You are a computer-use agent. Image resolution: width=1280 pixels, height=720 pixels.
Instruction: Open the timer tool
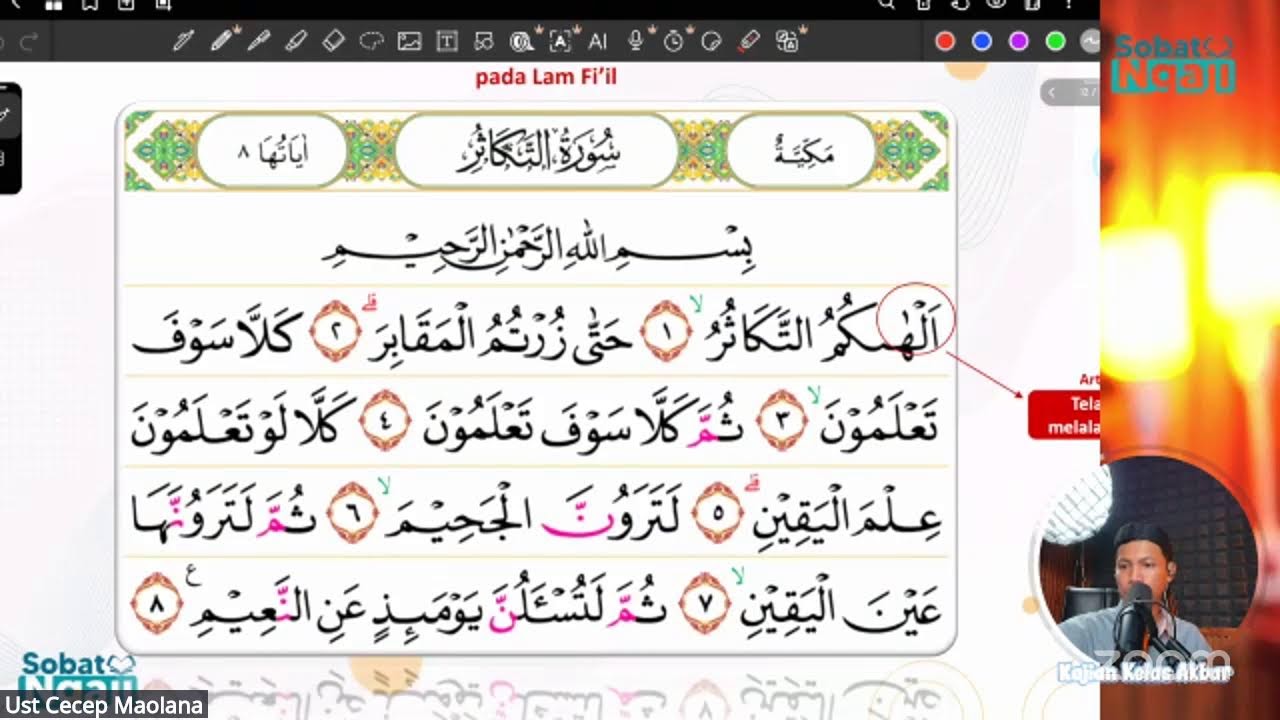[674, 41]
